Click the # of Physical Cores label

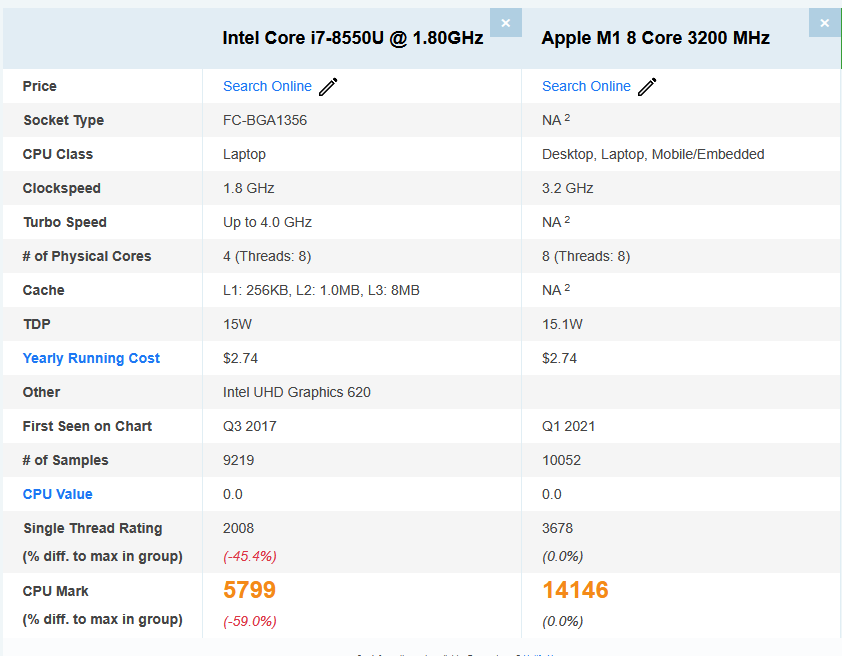(x=87, y=257)
